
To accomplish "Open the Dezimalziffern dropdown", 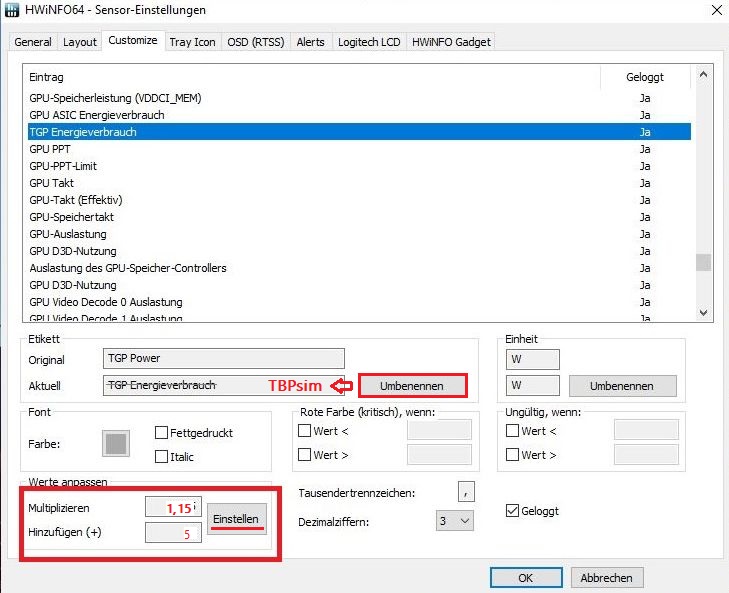I will tap(455, 521).
